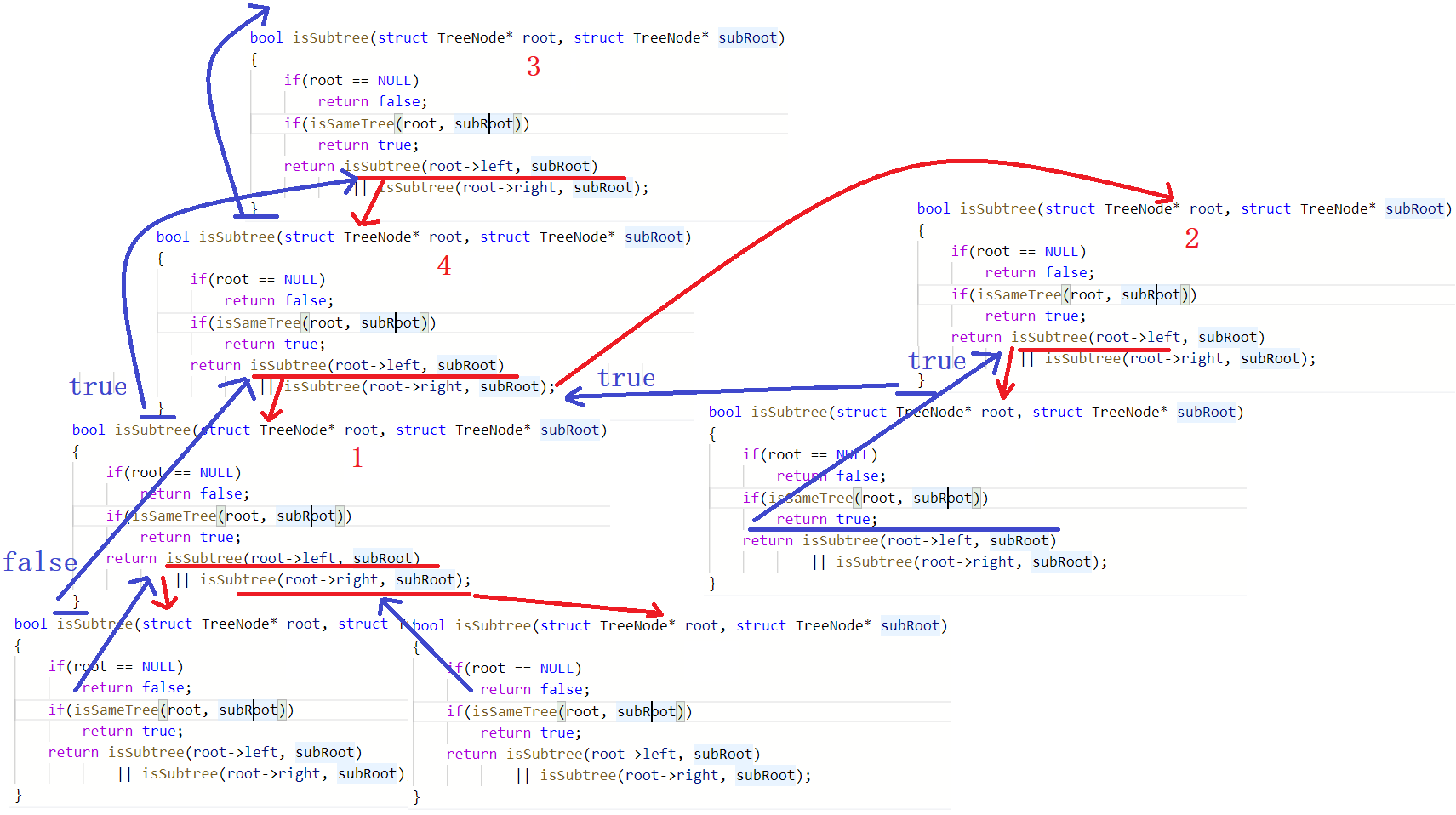Click 'if(isSameTree(root, subRoot))' in block numbered 1

click(x=229, y=516)
